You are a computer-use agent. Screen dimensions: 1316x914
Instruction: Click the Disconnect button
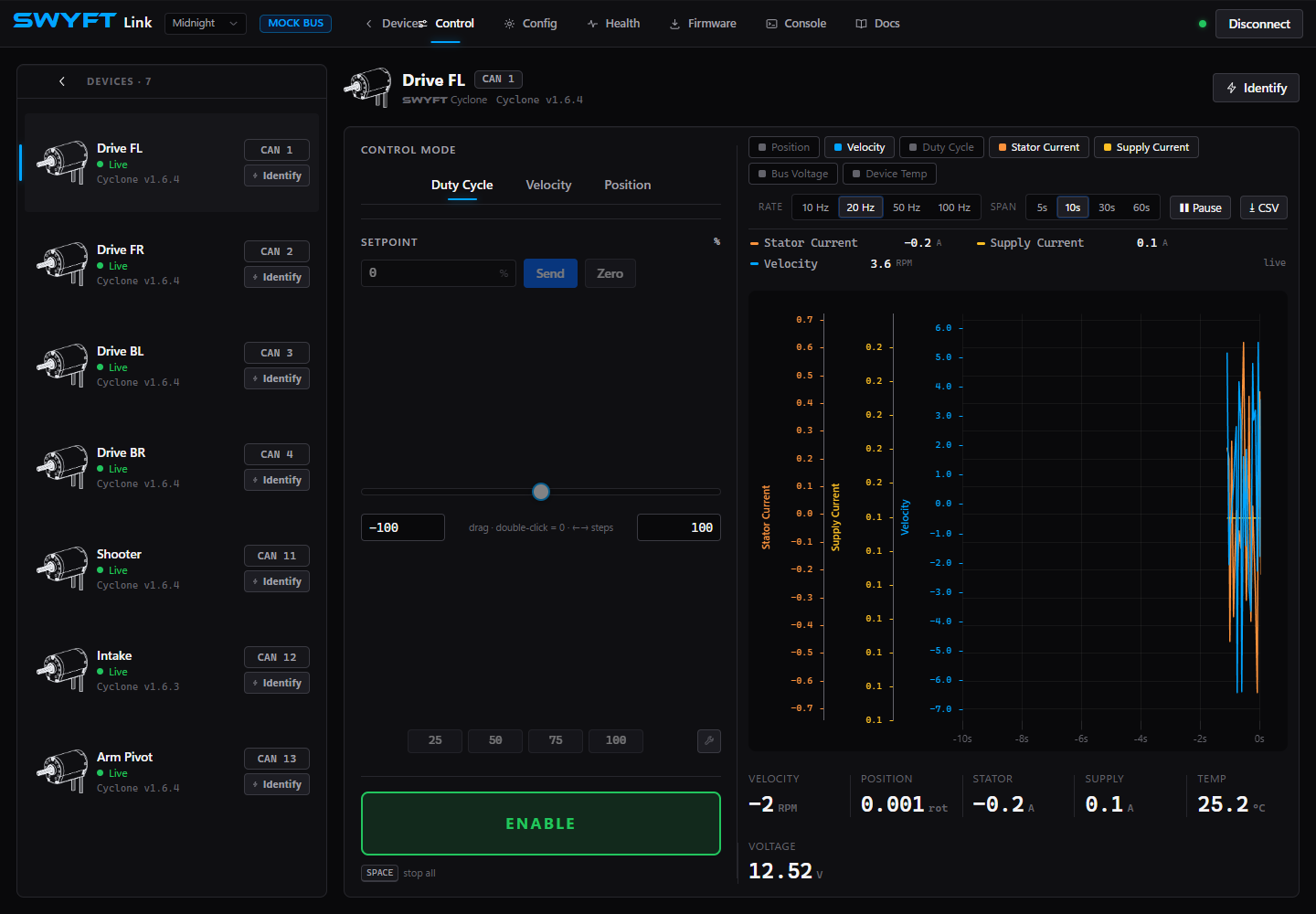(1259, 24)
